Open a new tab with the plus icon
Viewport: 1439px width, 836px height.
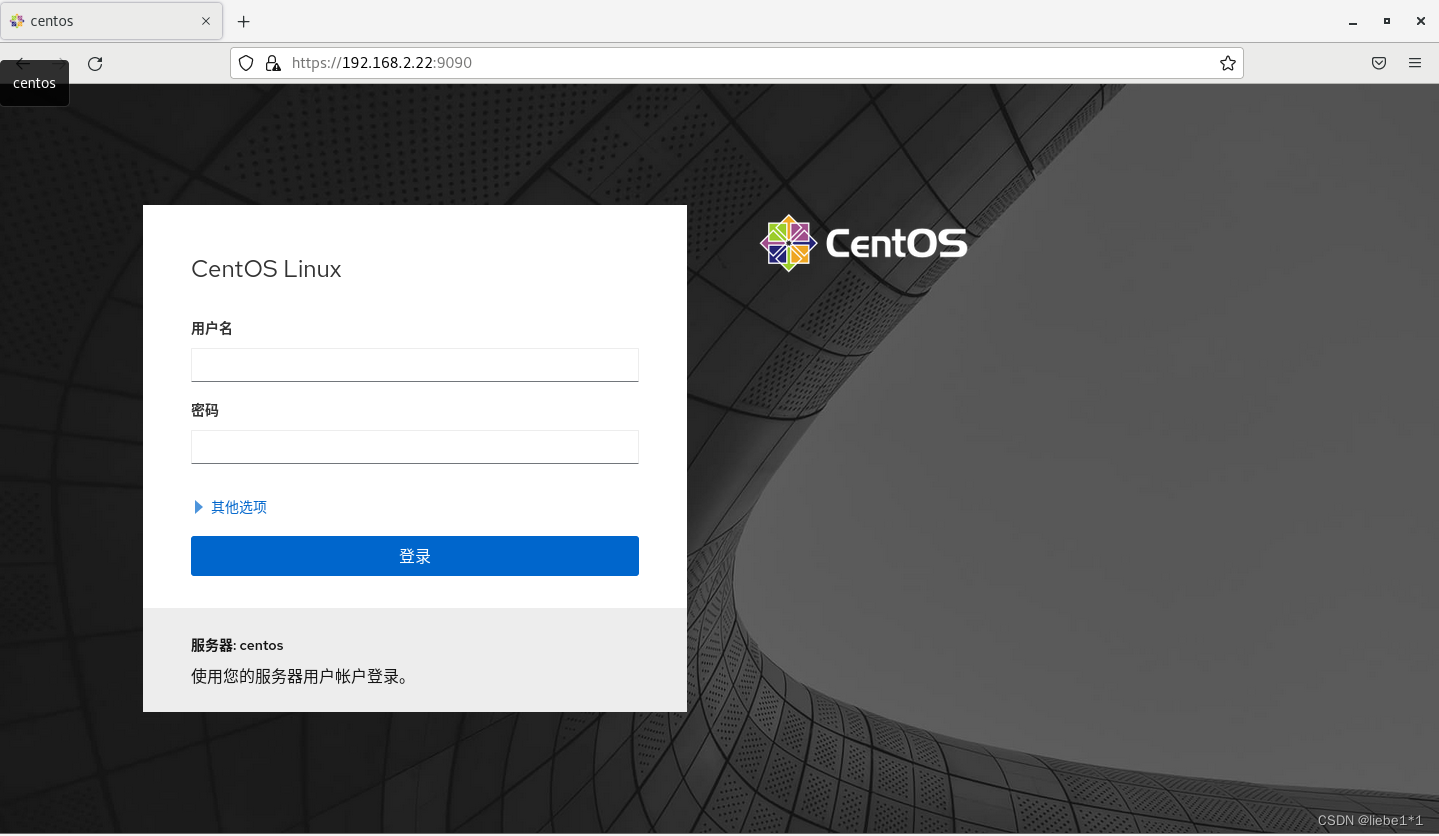tap(243, 21)
